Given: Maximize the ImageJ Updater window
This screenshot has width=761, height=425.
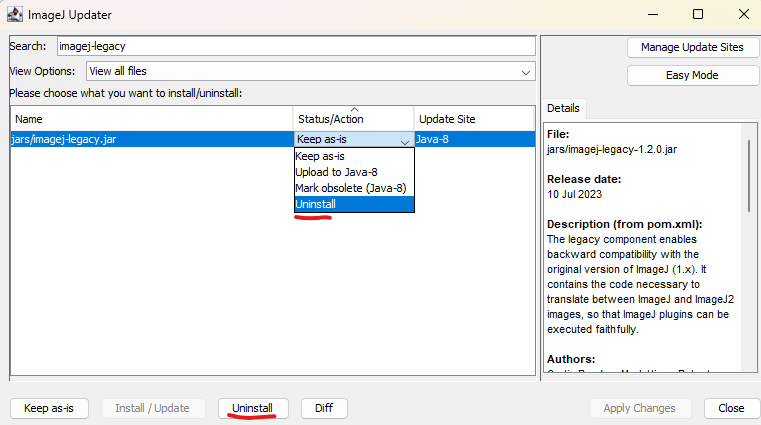Looking at the screenshot, I should pyautogui.click(x=698, y=15).
